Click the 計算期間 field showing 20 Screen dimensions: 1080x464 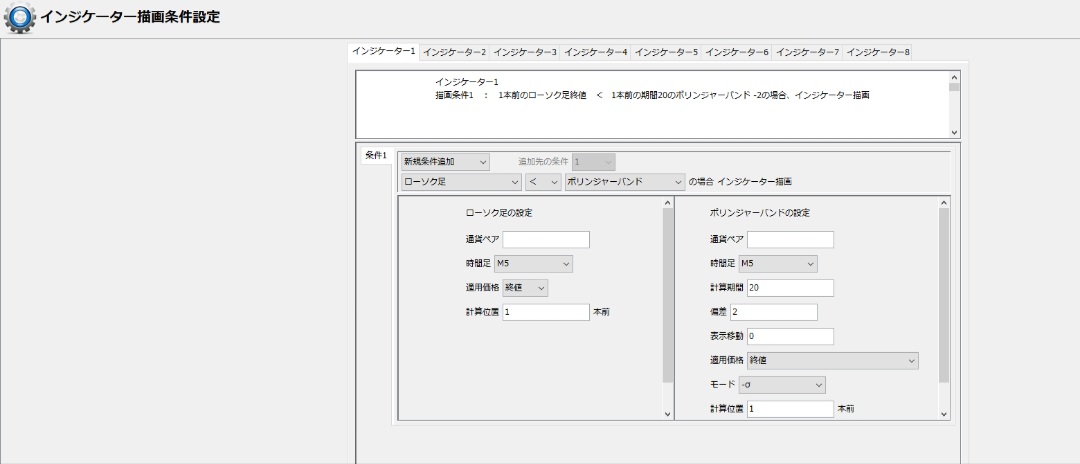(790, 288)
